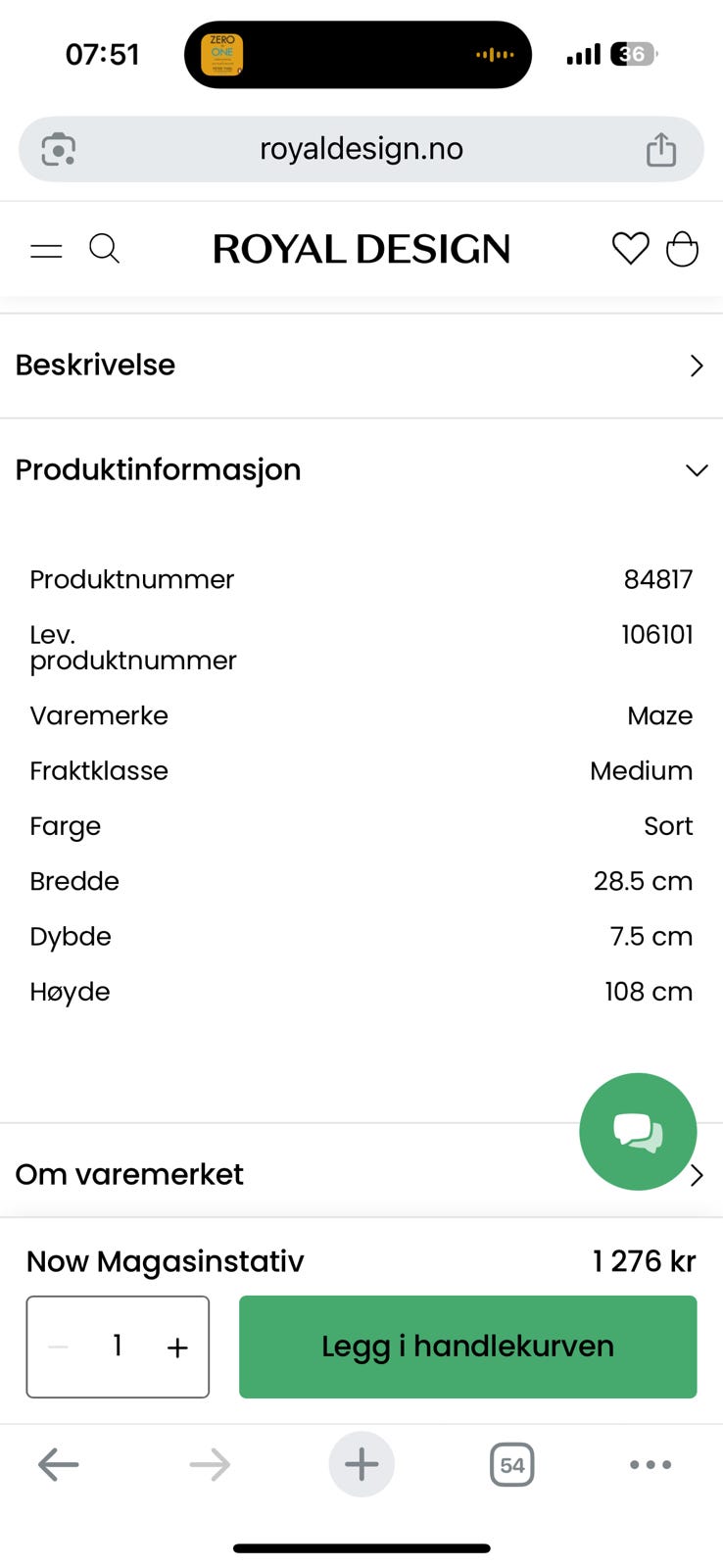Tap the search magnifier icon
The image size is (723, 1568).
coord(104,249)
